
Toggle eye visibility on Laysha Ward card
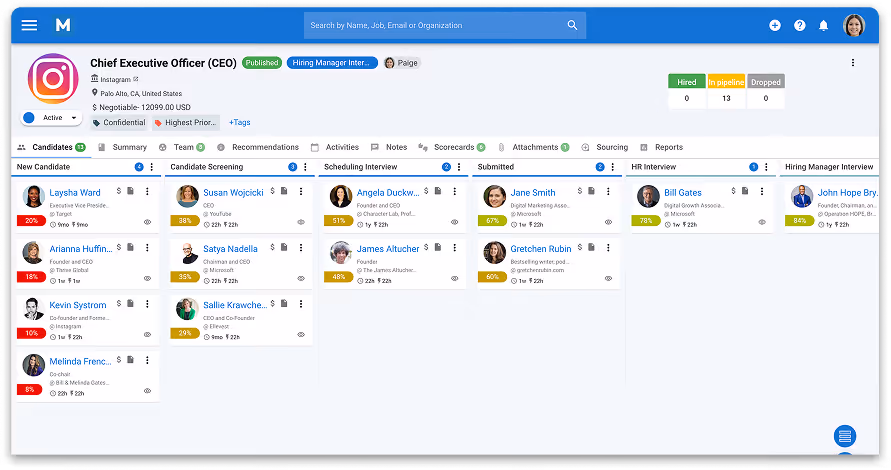pos(147,222)
